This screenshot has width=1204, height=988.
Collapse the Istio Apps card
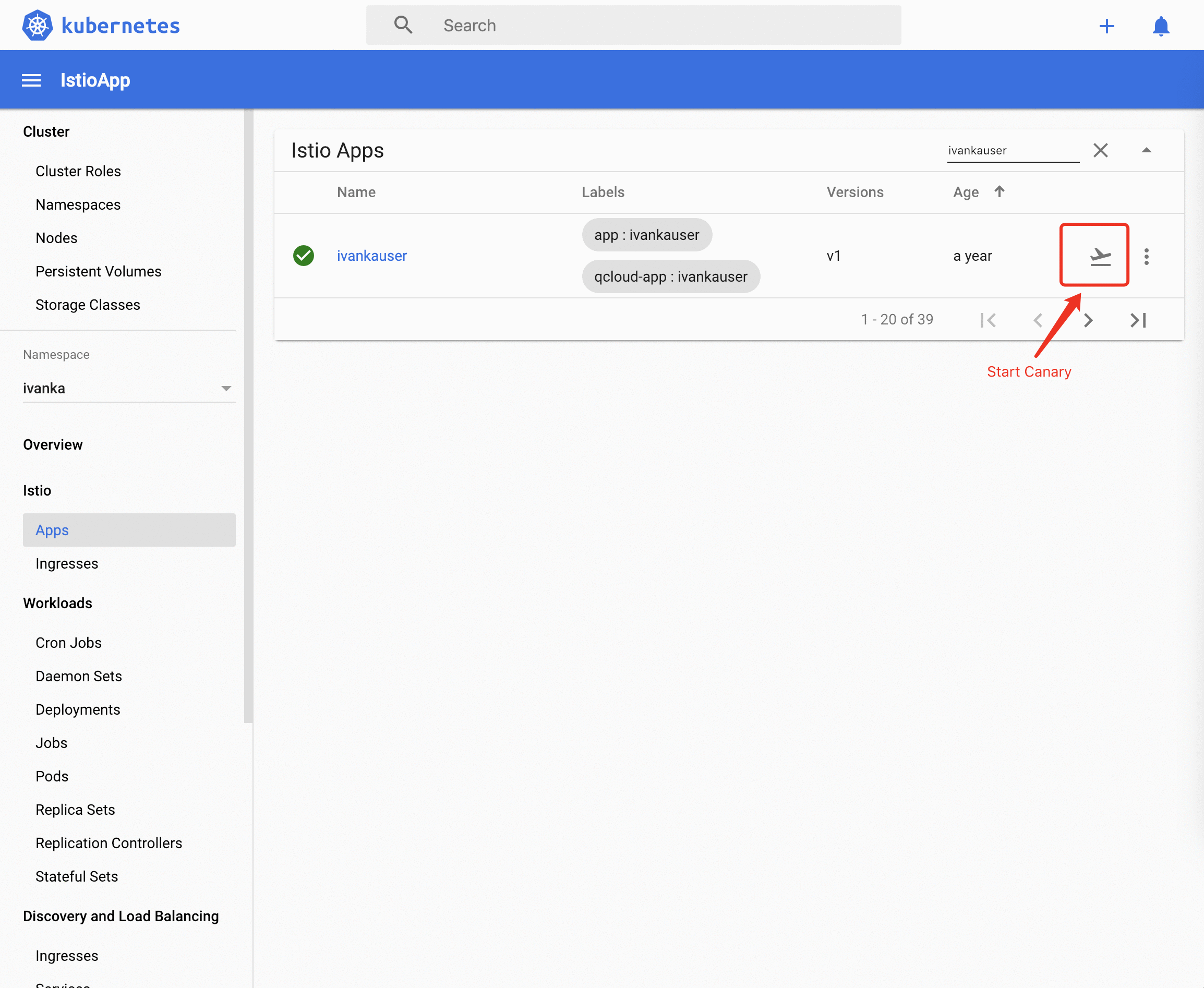pos(1146,150)
